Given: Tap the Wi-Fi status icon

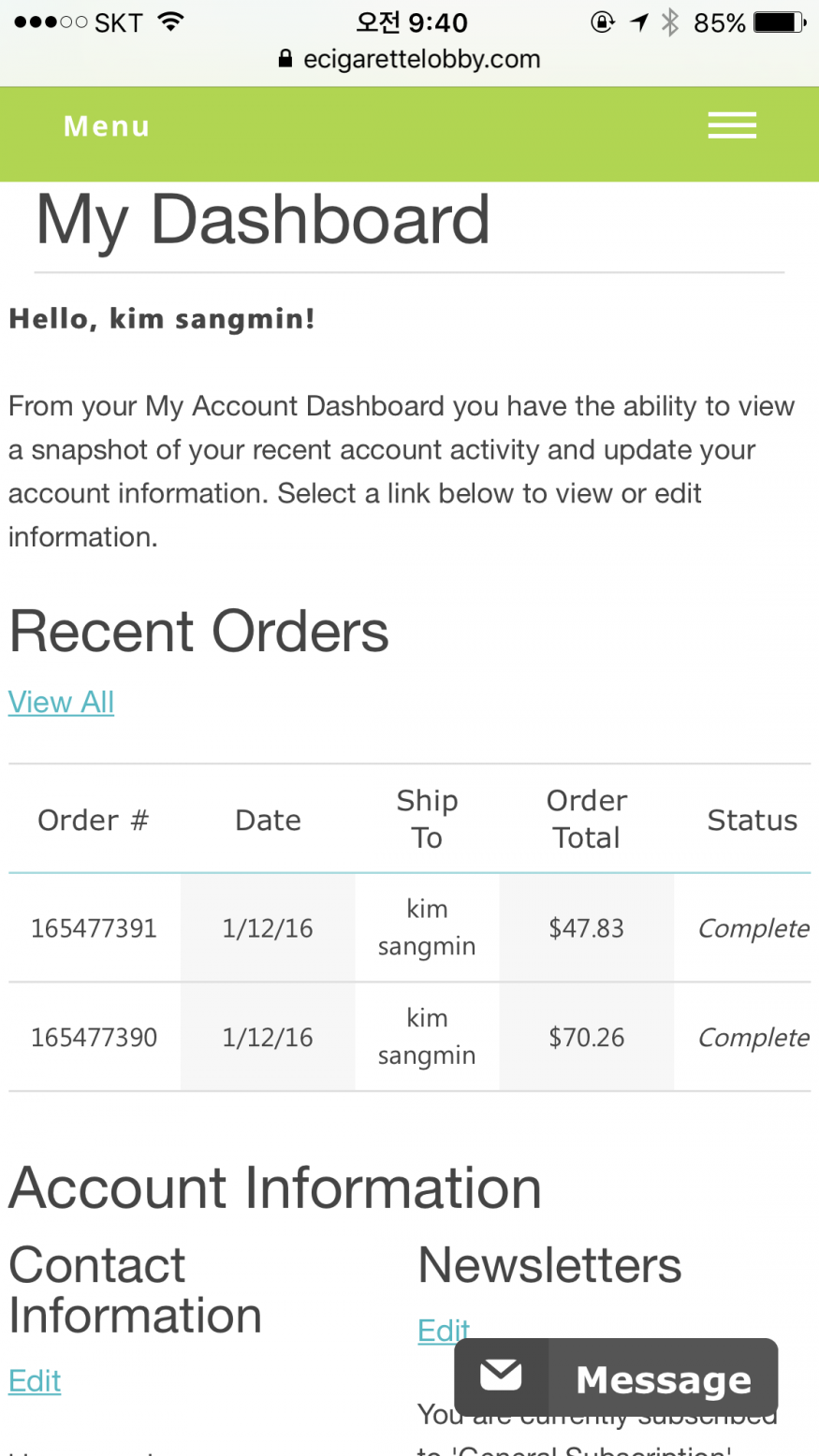Looking at the screenshot, I should pos(170,22).
